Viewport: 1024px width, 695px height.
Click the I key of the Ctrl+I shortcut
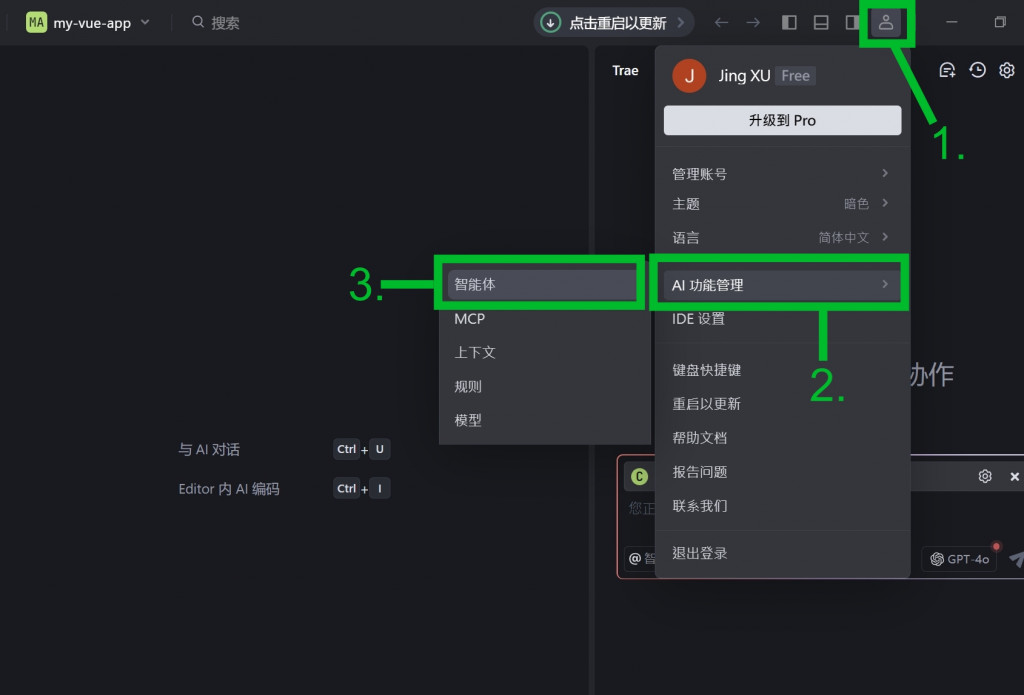(x=379, y=489)
